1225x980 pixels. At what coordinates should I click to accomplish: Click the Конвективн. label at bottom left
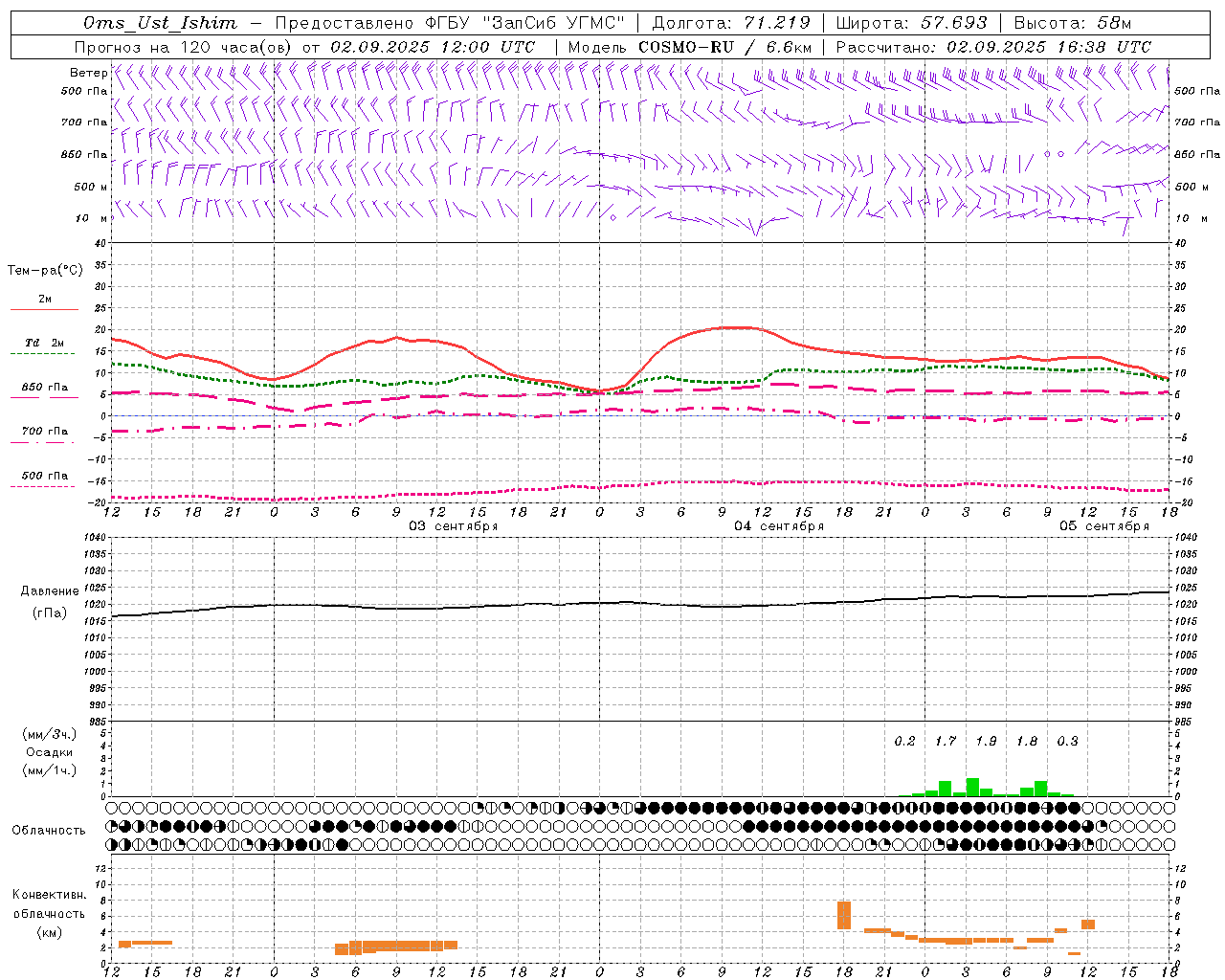[x=49, y=895]
